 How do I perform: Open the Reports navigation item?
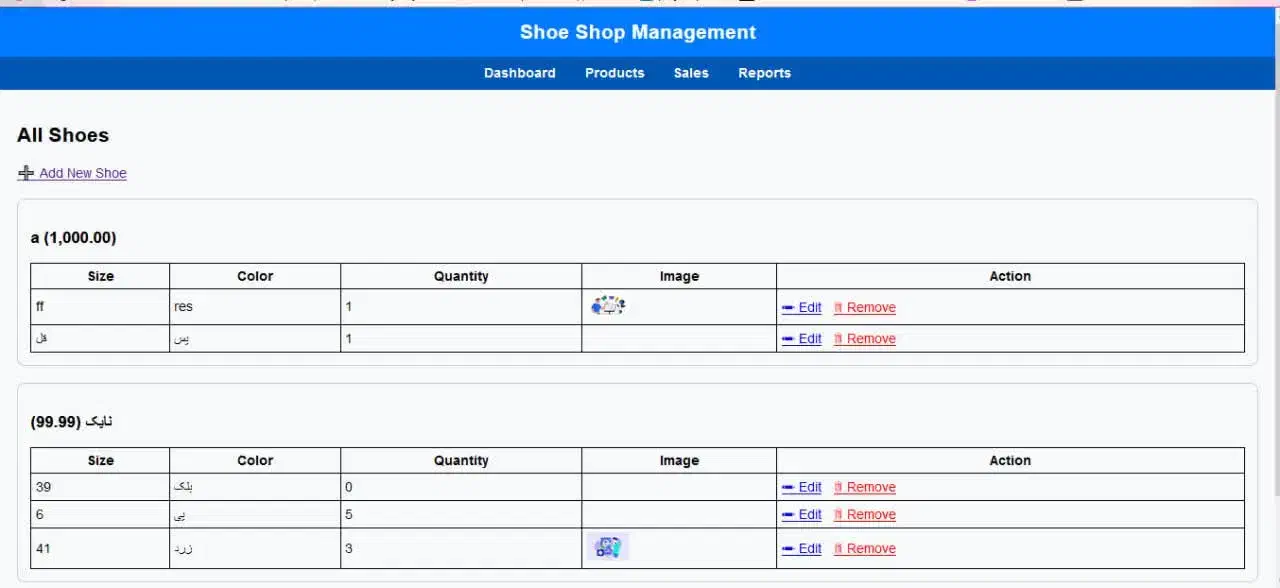pos(764,73)
